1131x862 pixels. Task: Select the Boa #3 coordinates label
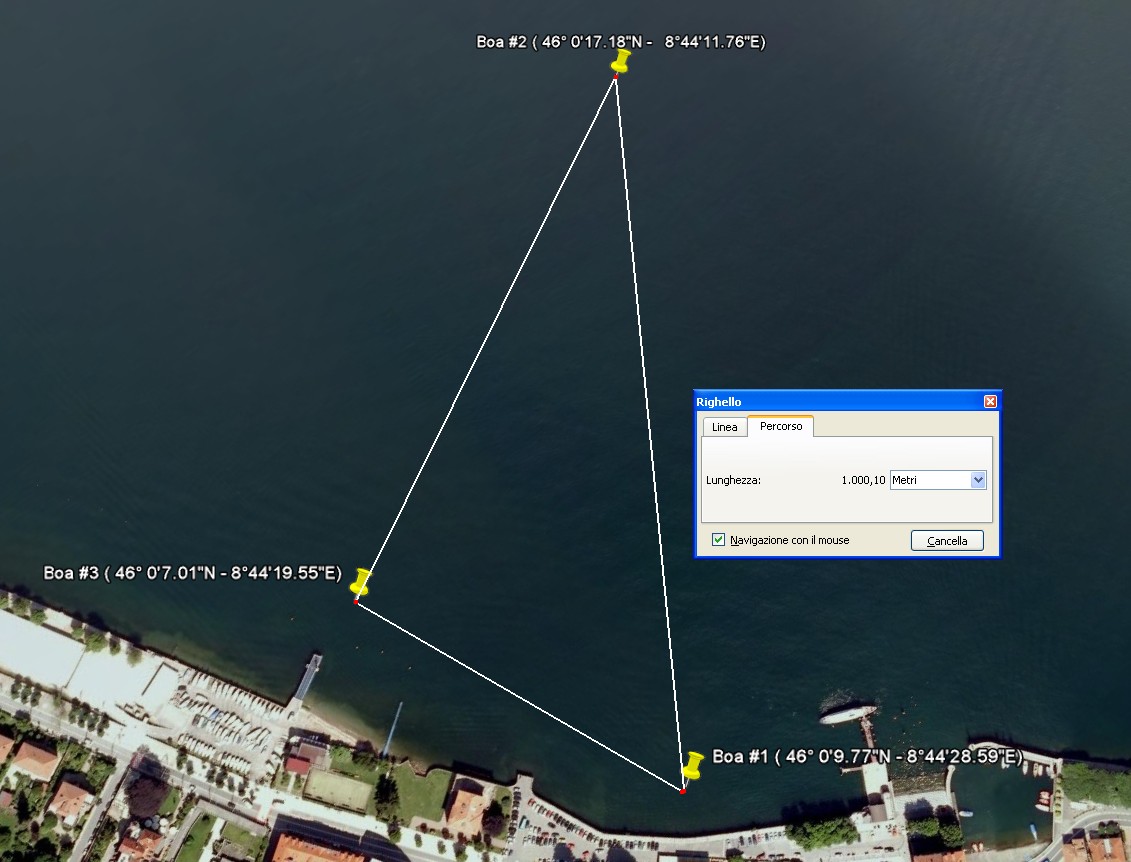coord(193,573)
